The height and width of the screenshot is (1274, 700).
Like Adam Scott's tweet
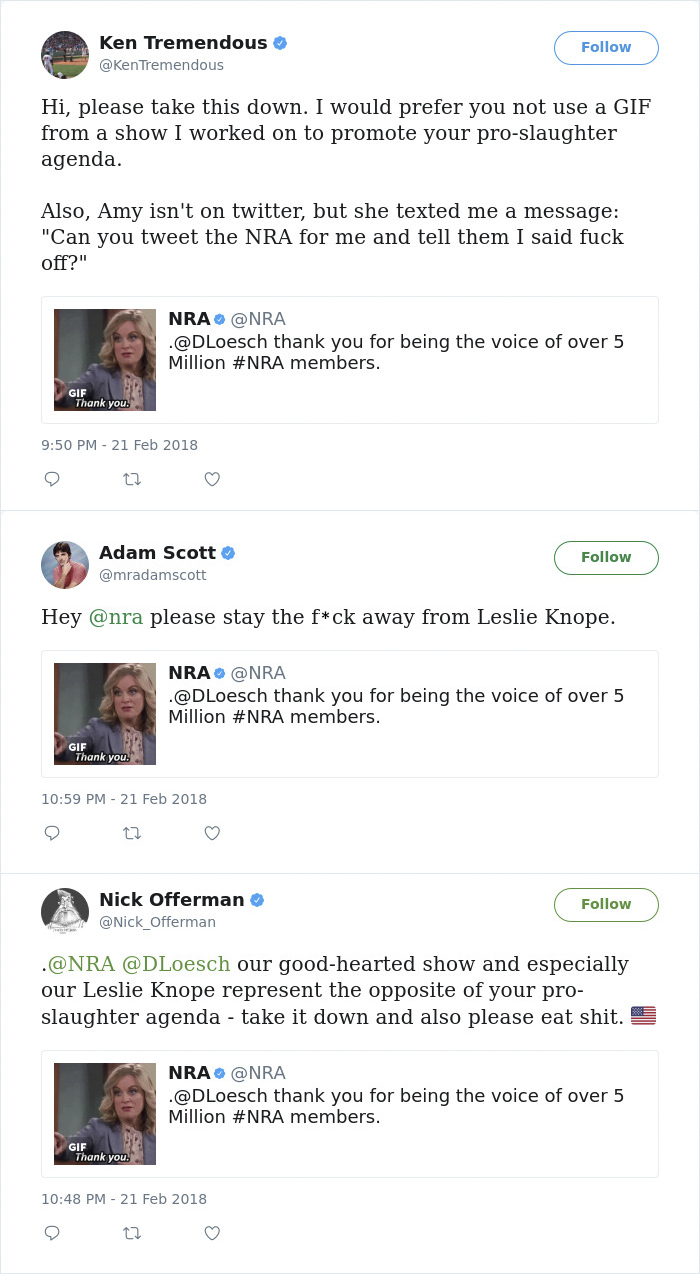pyautogui.click(x=212, y=833)
